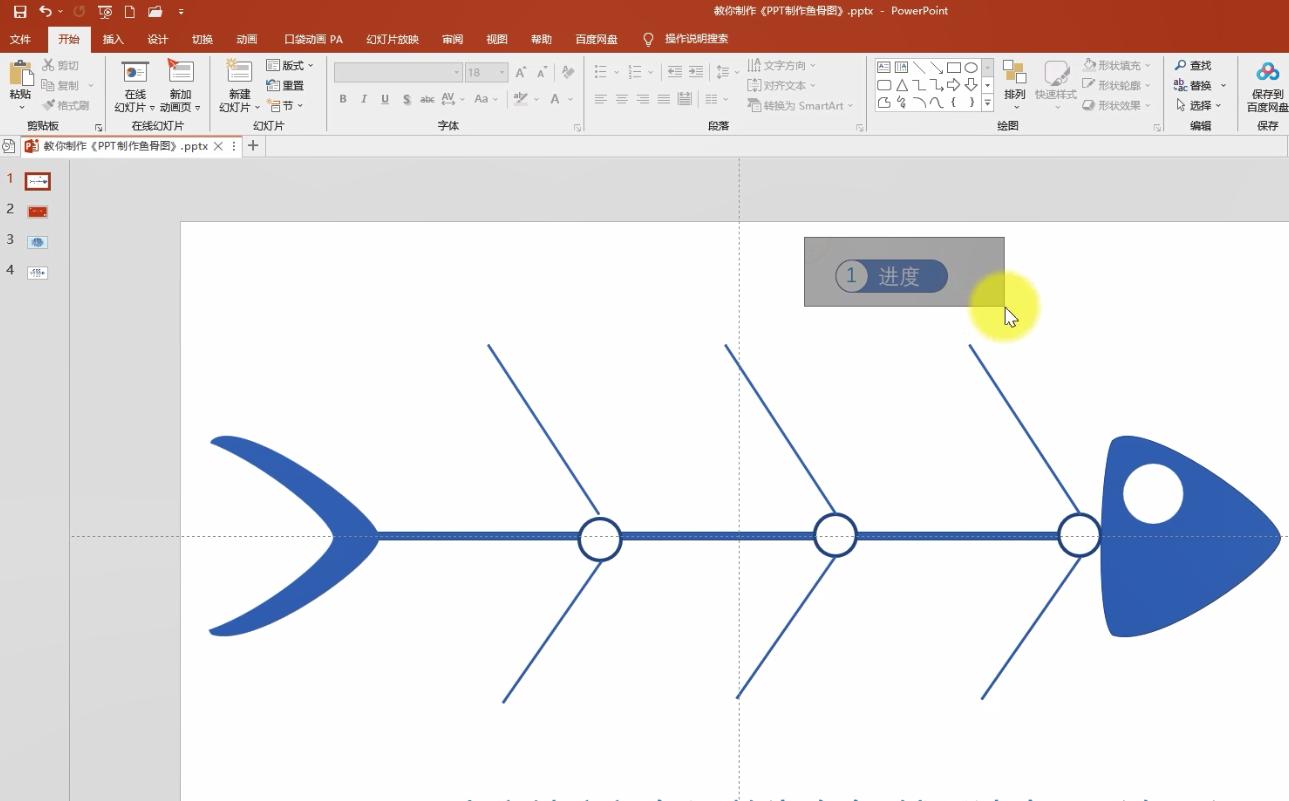
Task: Toggle Bold formatting button
Action: 343,99
